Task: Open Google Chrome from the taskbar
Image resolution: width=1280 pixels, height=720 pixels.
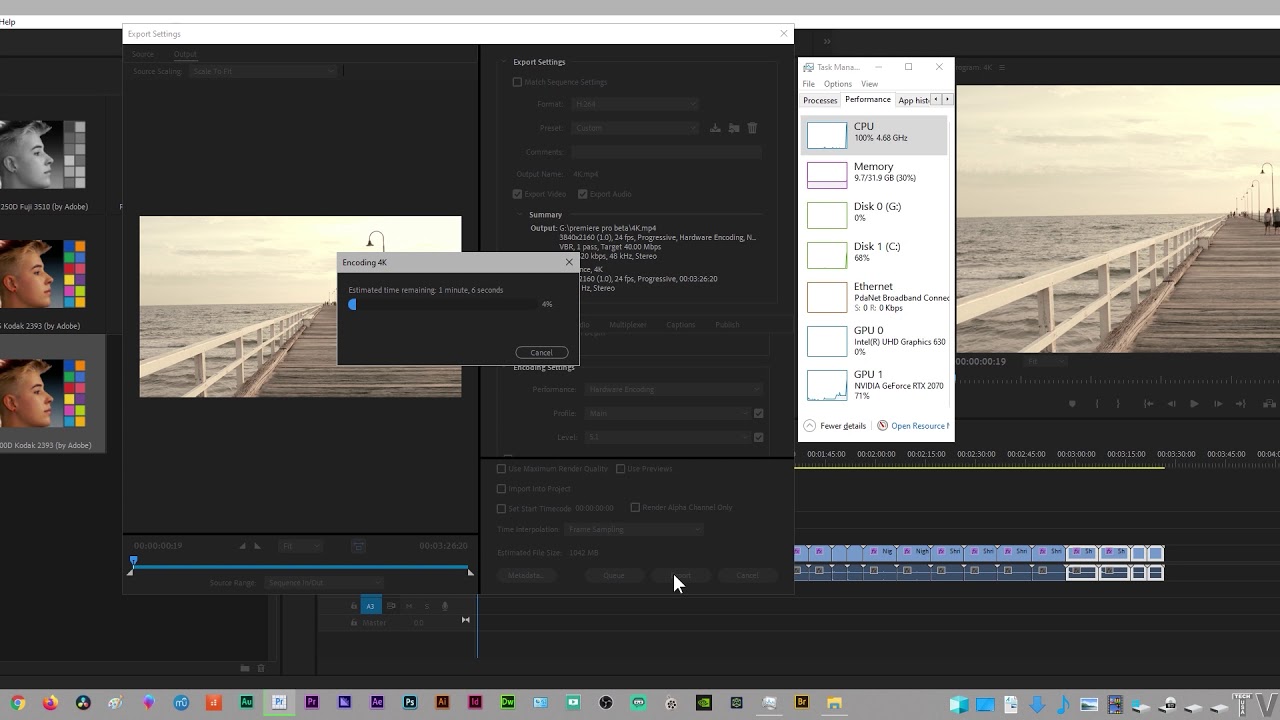Action: click(x=18, y=703)
